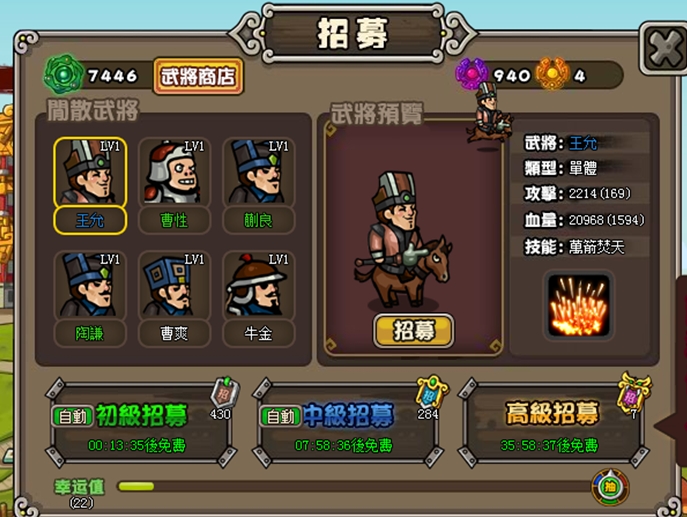The width and height of the screenshot is (687, 517).
Task: Select general 曹性 portrait
Action: pos(174,172)
